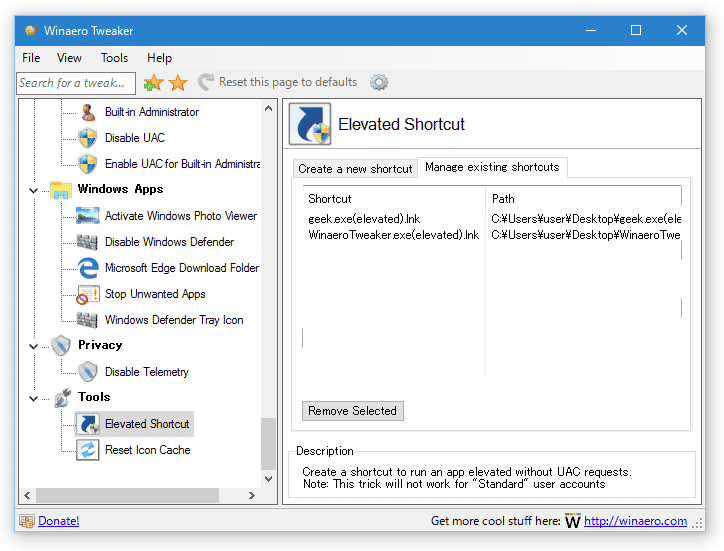Open the View menu

[x=69, y=58]
